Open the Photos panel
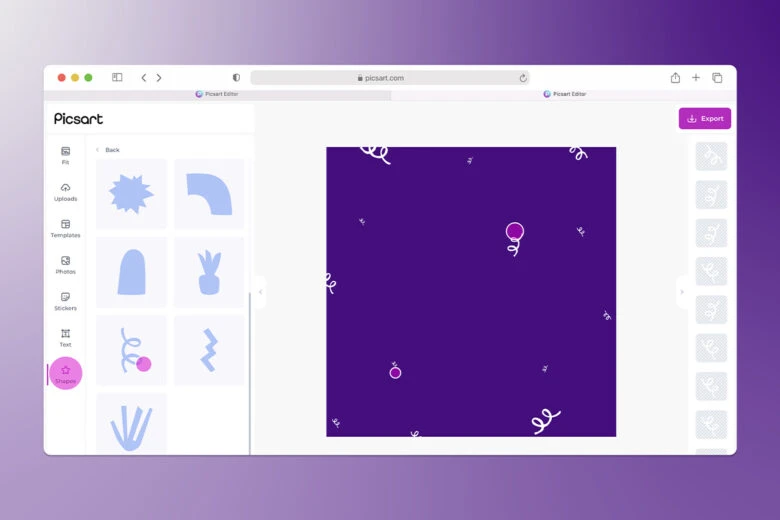 coord(65,264)
